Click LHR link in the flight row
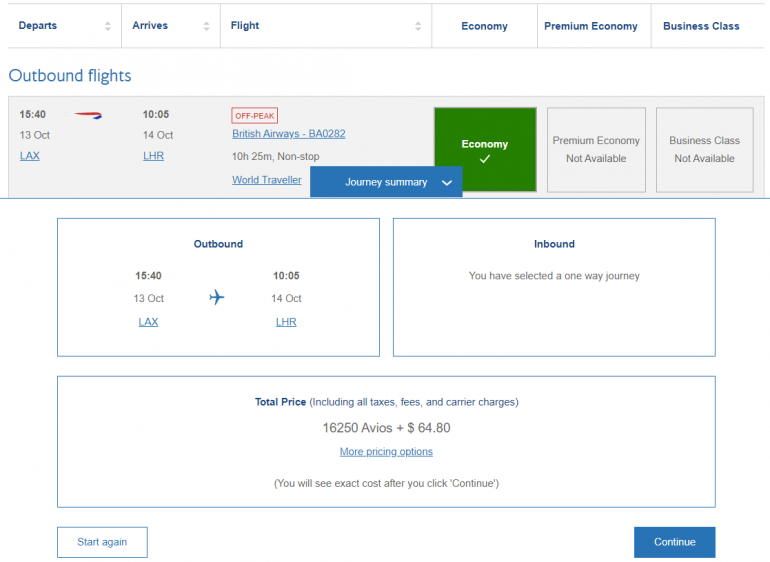Viewport: 770px width, 562px height. [153, 156]
